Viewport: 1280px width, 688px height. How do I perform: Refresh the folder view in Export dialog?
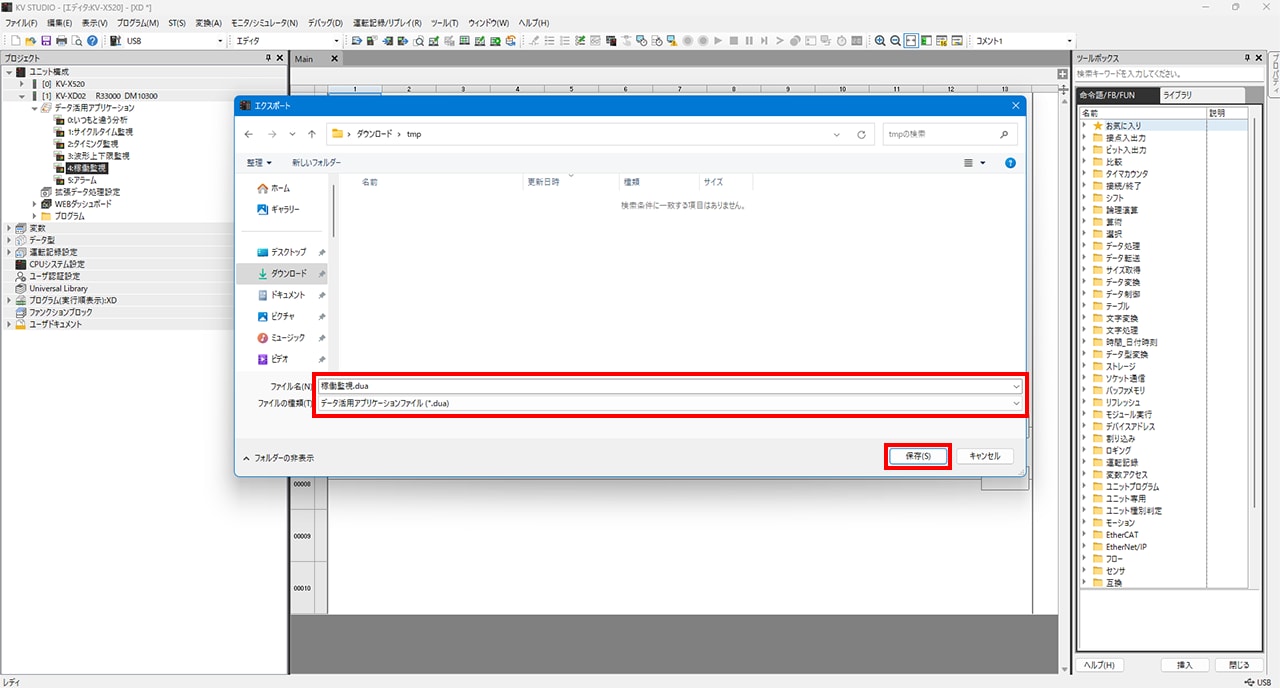click(862, 134)
